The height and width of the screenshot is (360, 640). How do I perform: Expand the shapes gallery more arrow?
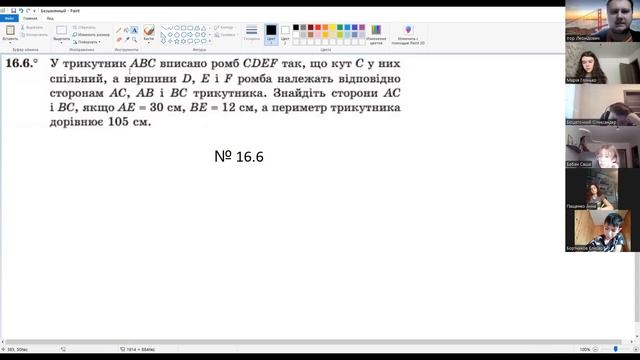click(x=209, y=41)
